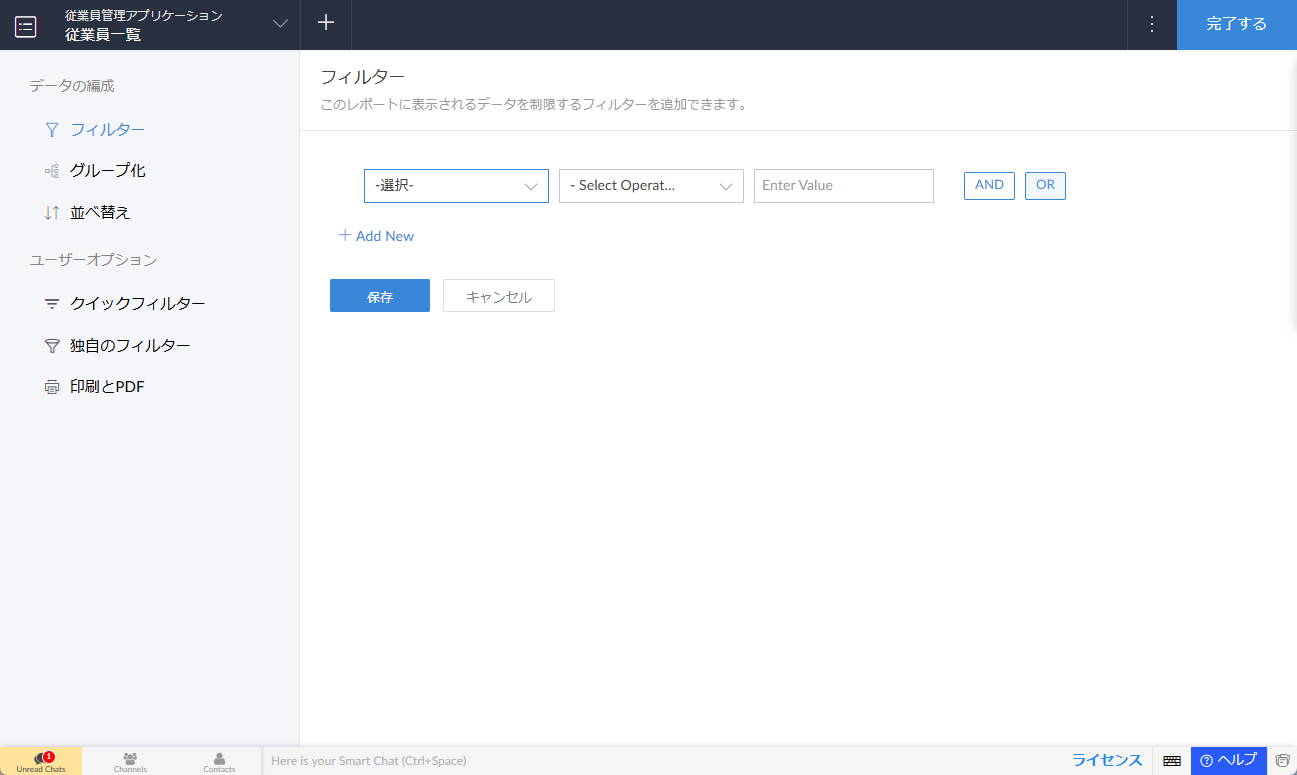Click the plus icon in the top bar

(326, 24)
